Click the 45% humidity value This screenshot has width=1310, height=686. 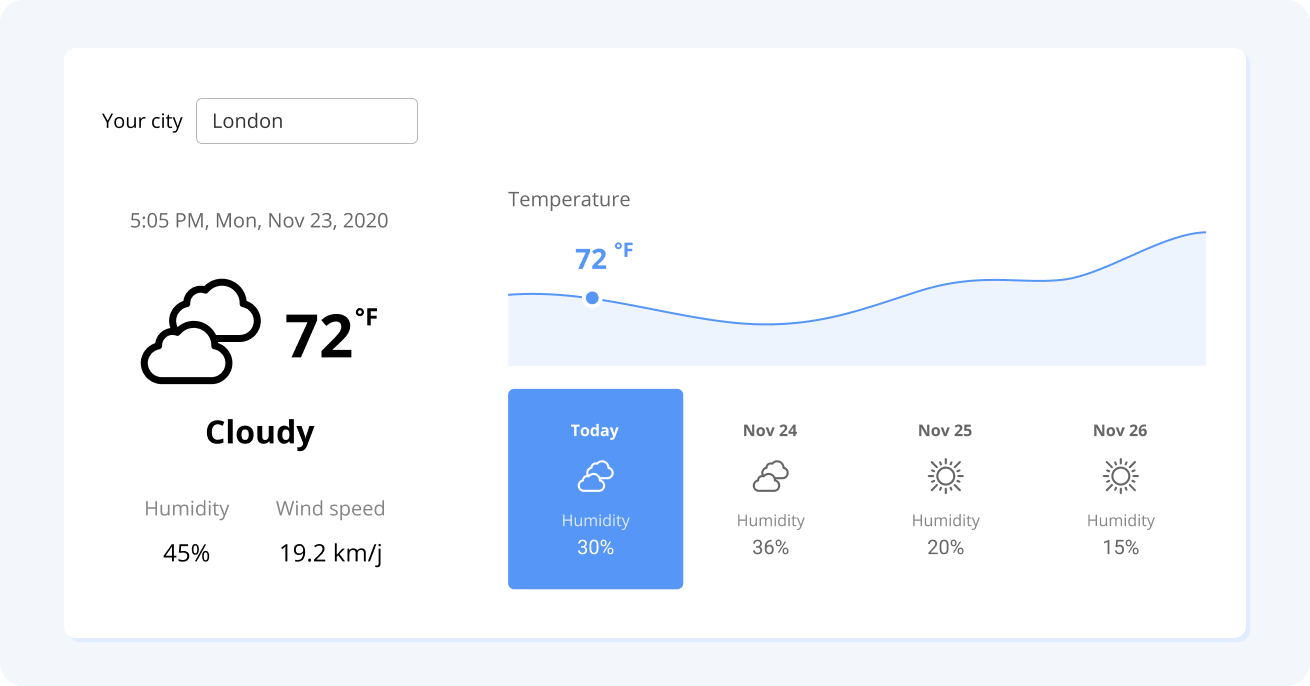tap(187, 553)
